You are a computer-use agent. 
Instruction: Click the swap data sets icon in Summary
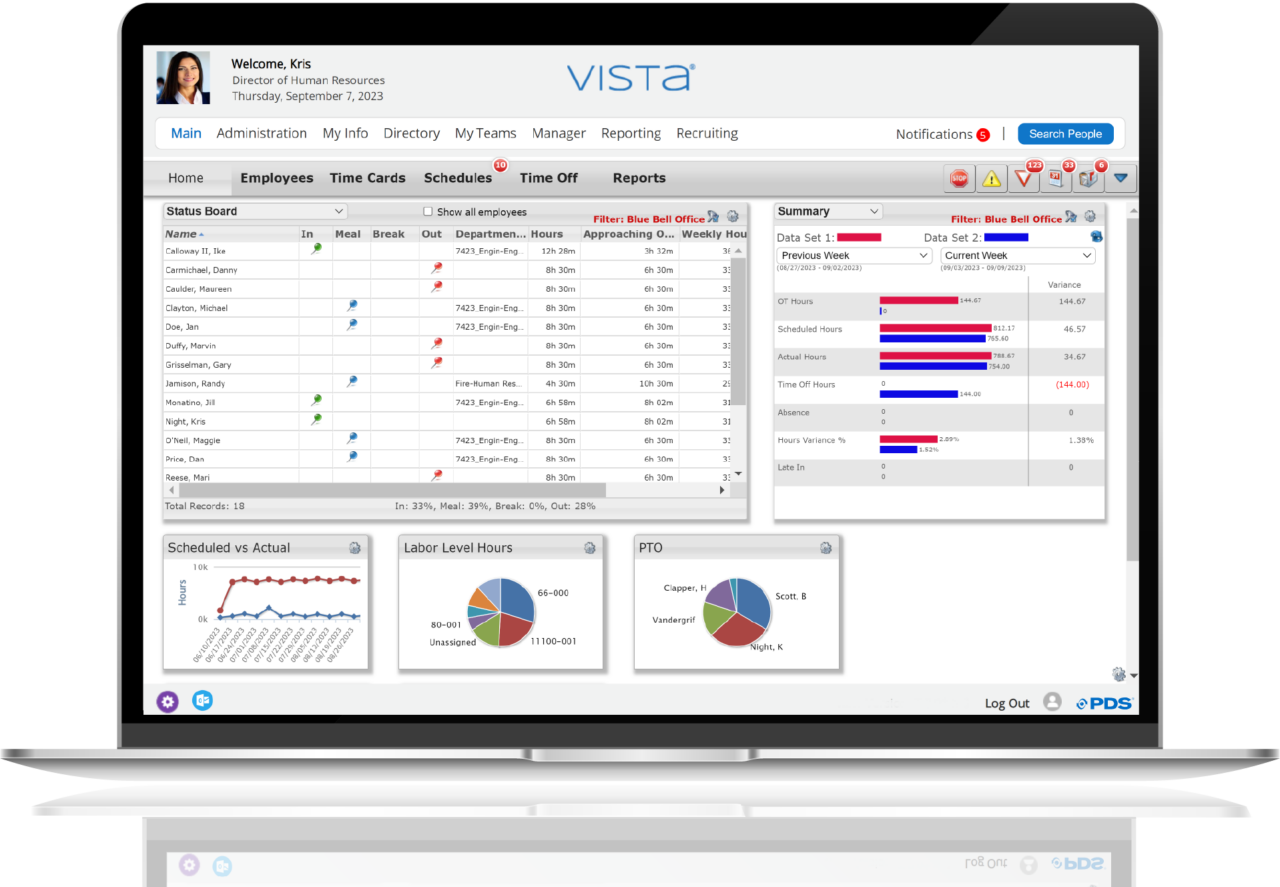tap(1096, 237)
